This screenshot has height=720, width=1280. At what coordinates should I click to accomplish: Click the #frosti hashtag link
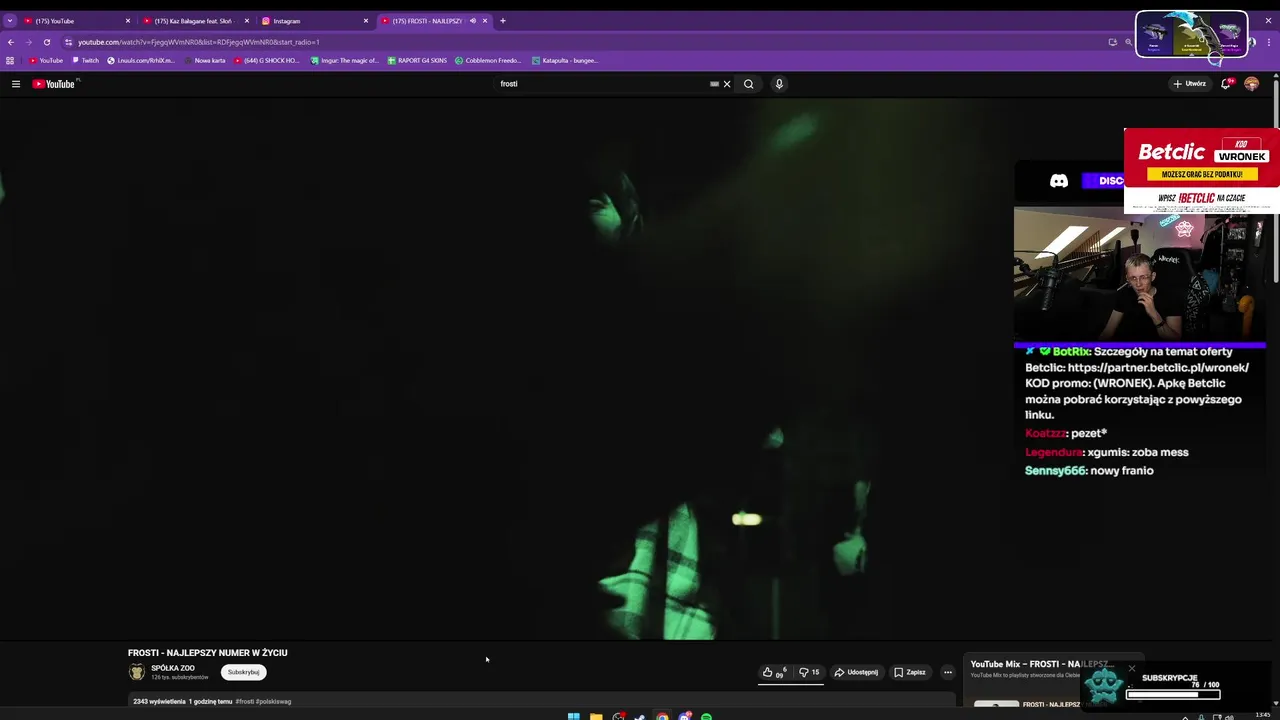pos(245,701)
